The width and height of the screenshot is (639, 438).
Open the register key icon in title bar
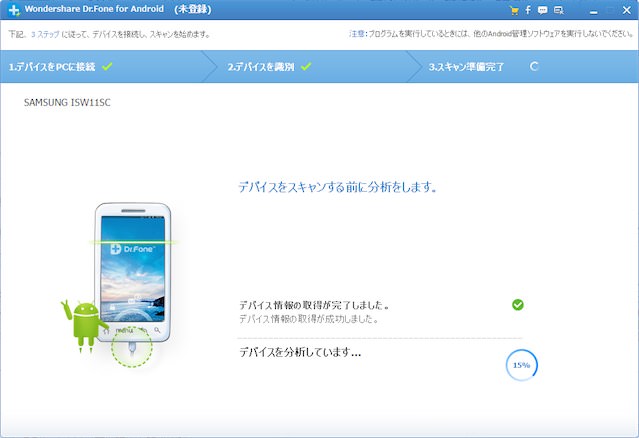[559, 10]
